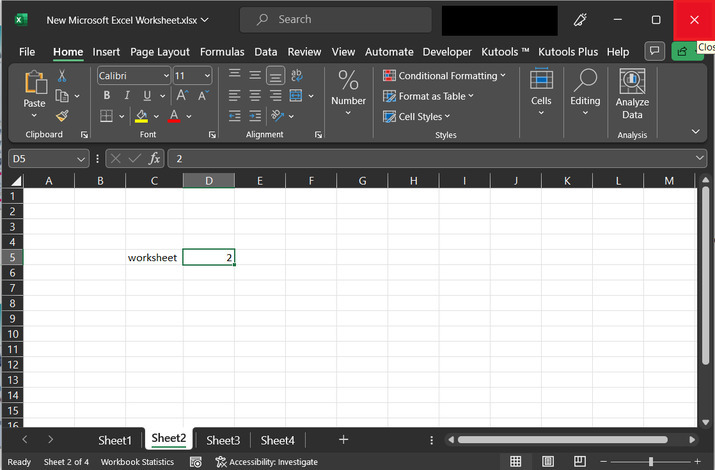This screenshot has width=715, height=470.
Task: Open Analyze Data tool
Action: [x=632, y=94]
